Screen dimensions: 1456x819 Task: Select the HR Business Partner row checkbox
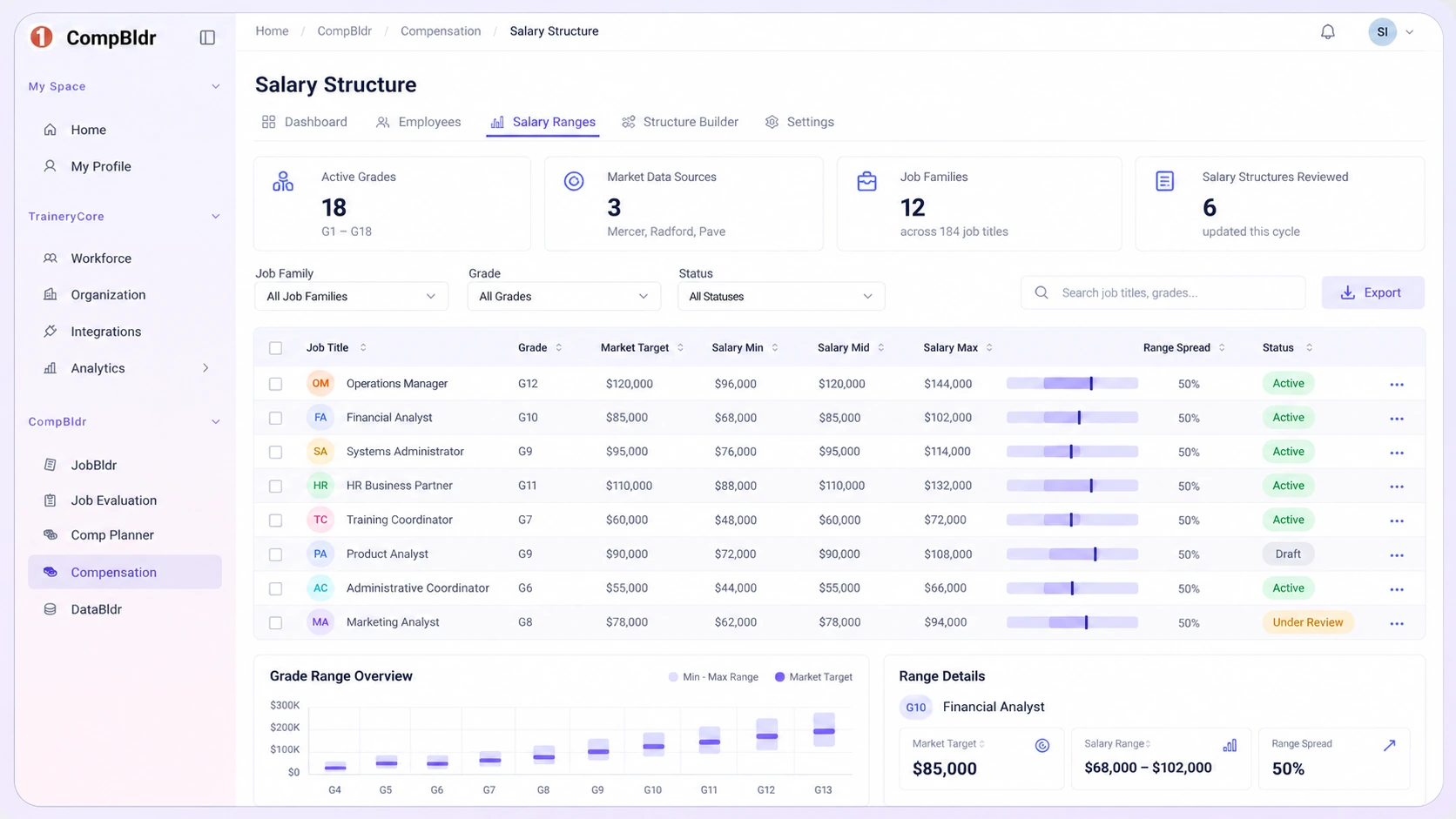[x=275, y=486]
